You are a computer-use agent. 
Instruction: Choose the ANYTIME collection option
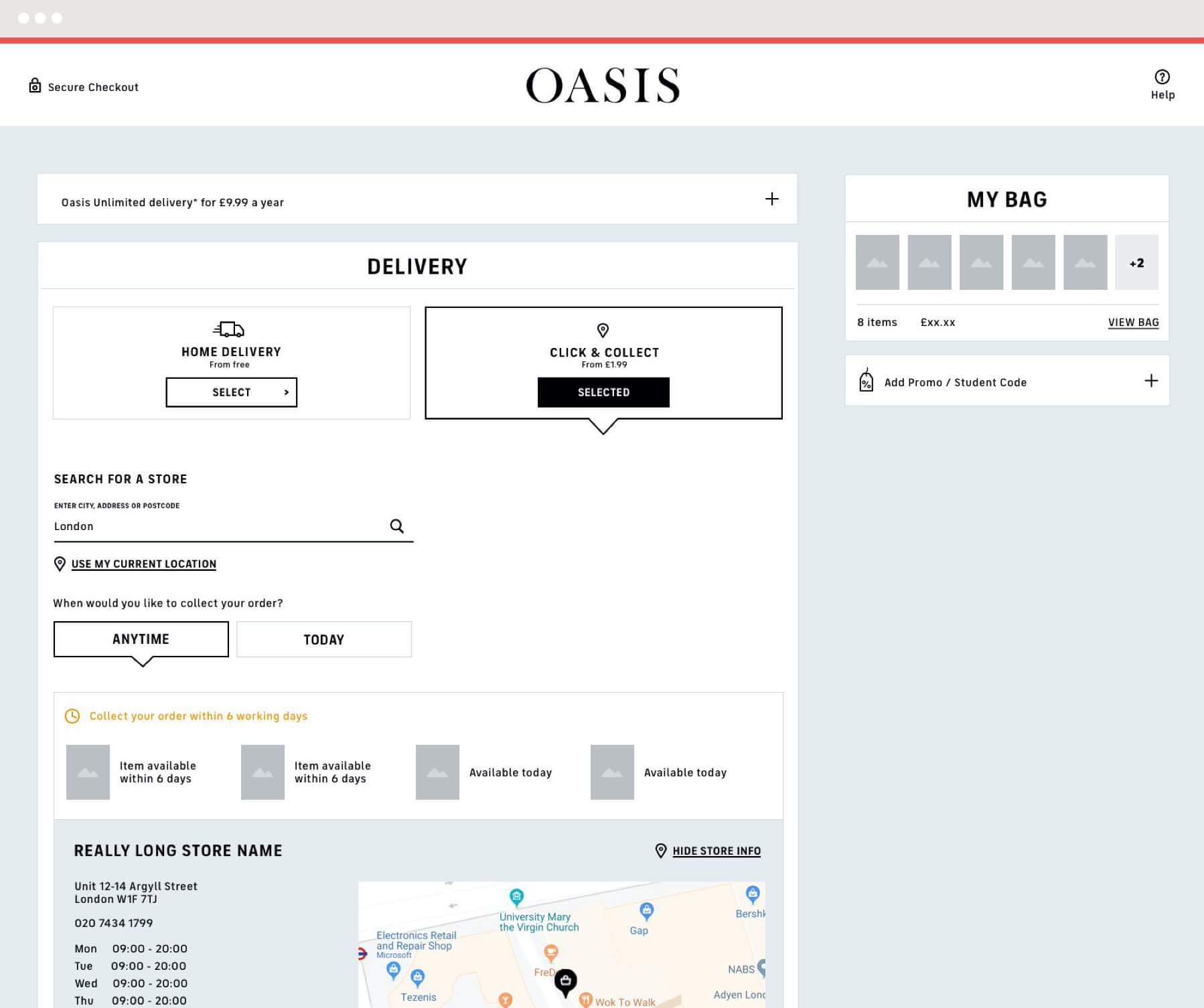(141, 639)
